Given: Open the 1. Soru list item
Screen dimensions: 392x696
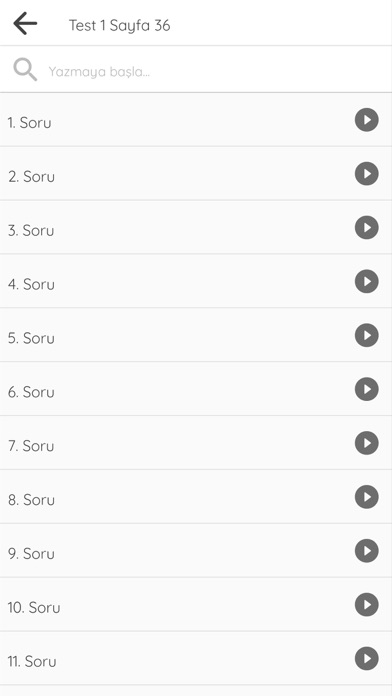Looking at the screenshot, I should 196,120.
